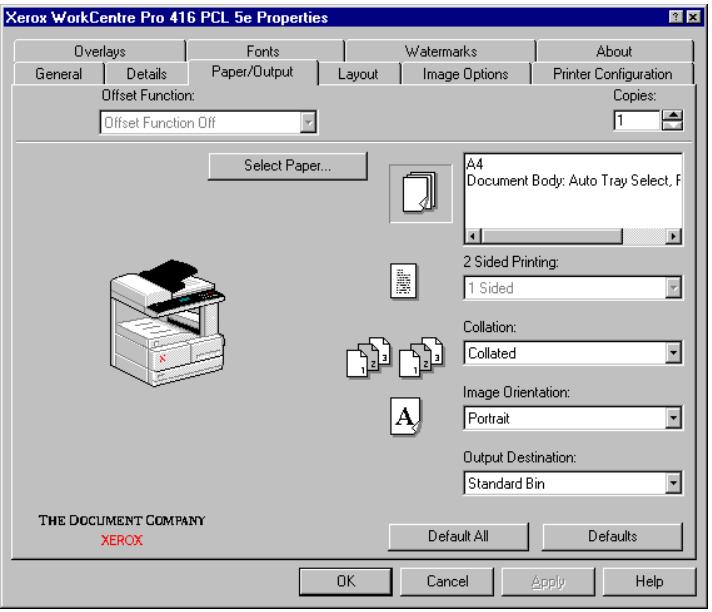
Task: Open Help with the Help button
Action: point(649,581)
